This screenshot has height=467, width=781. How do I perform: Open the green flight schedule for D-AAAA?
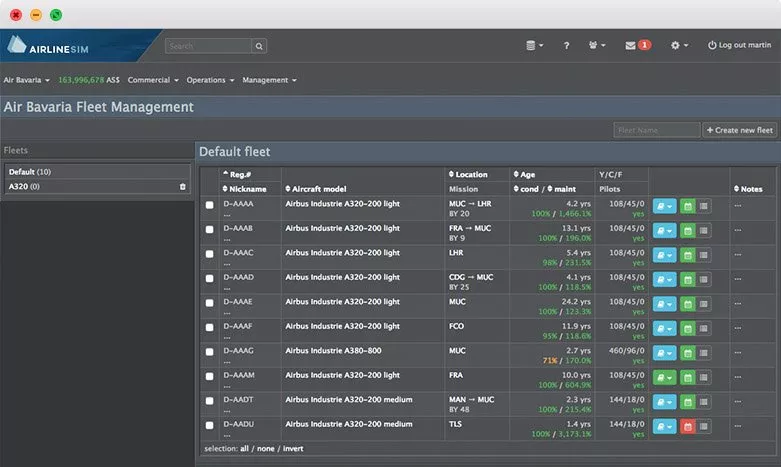[x=687, y=205]
